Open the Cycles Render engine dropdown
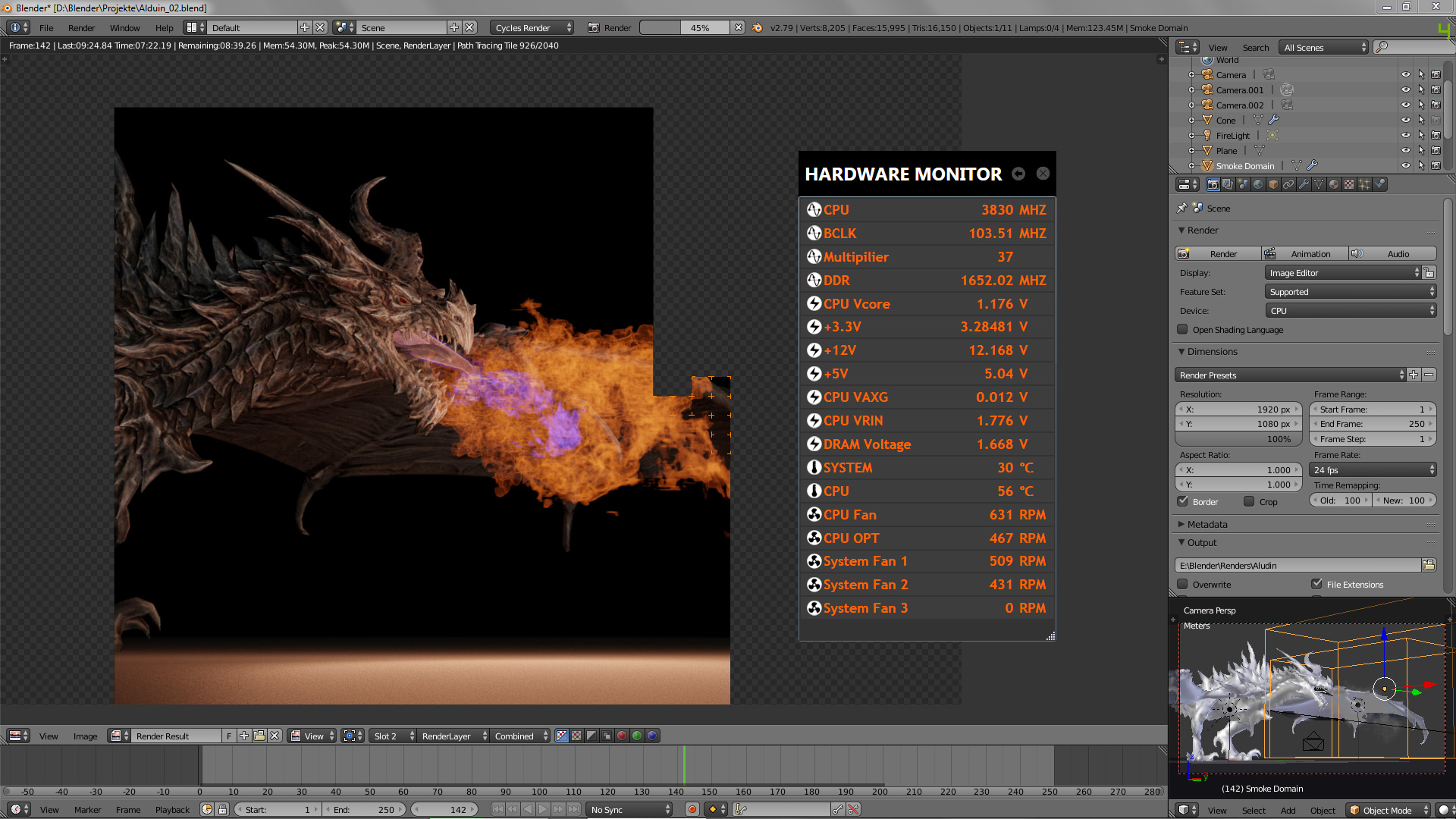This screenshot has width=1456, height=819. pyautogui.click(x=532, y=27)
